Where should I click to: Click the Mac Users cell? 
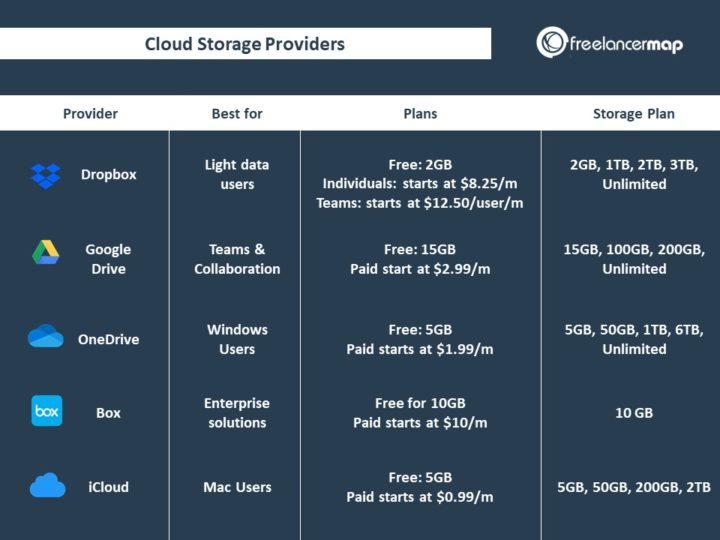pos(237,487)
